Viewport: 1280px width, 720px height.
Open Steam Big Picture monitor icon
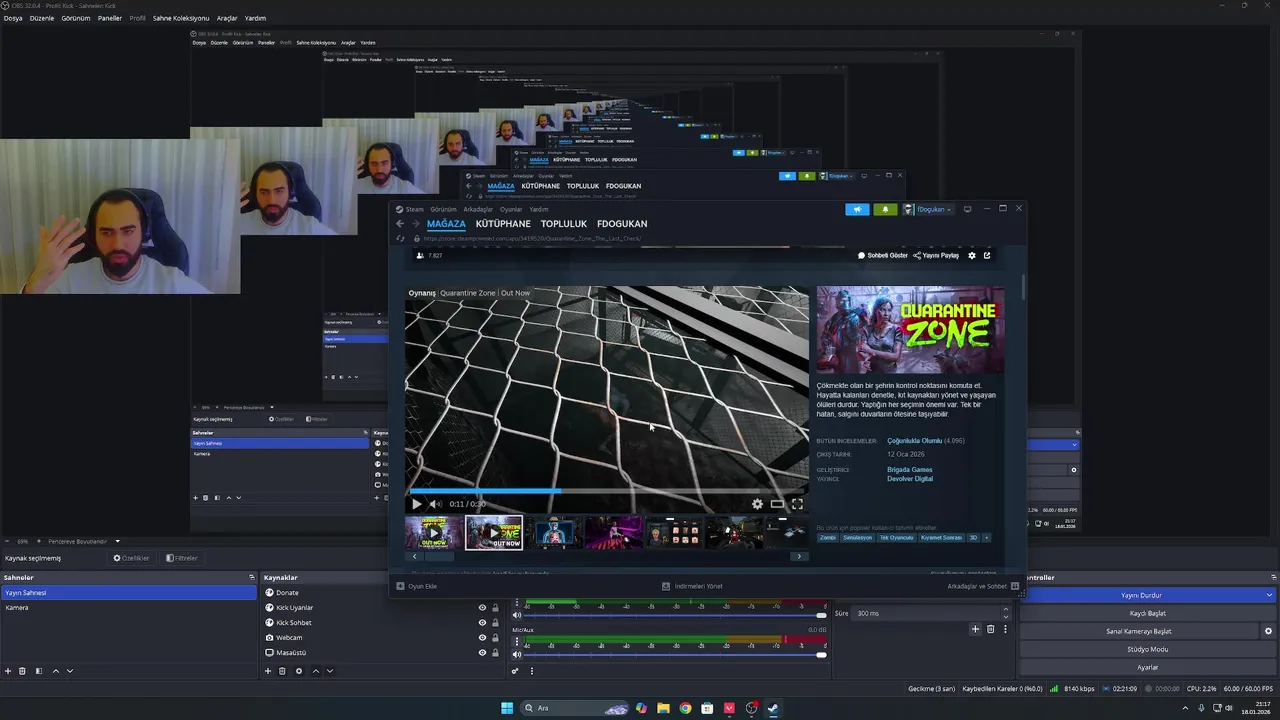pyautogui.click(x=967, y=209)
